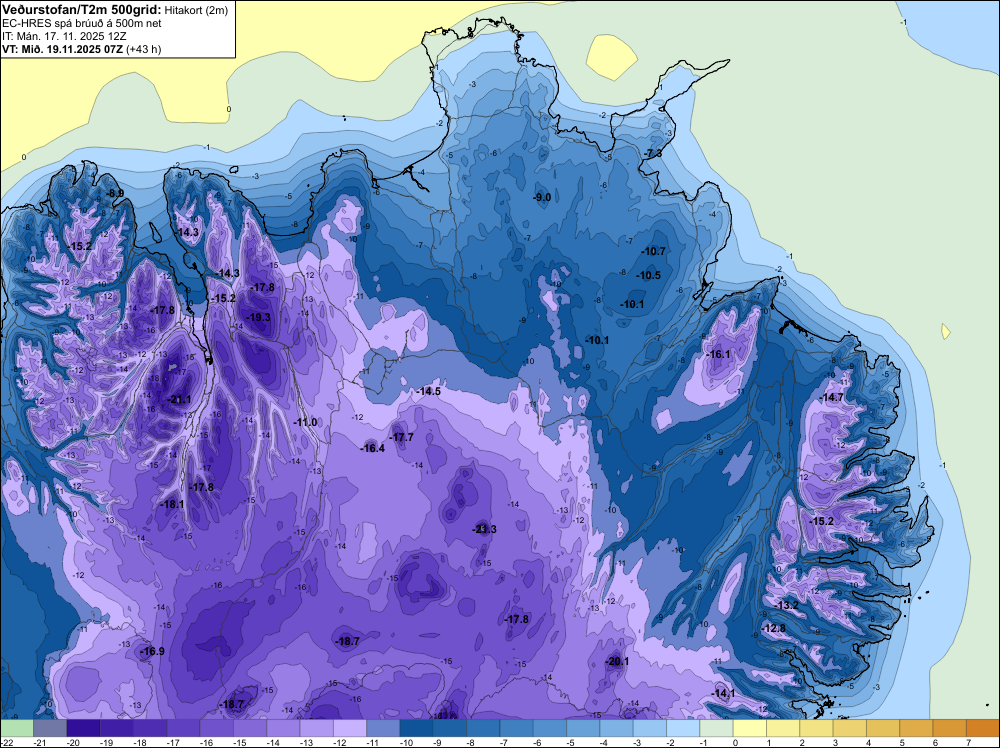This screenshot has height=748, width=1000.
Task: Click the initial time 'IT: Mán. 17. 11. 2025 12Z'
Action: tap(64, 36)
